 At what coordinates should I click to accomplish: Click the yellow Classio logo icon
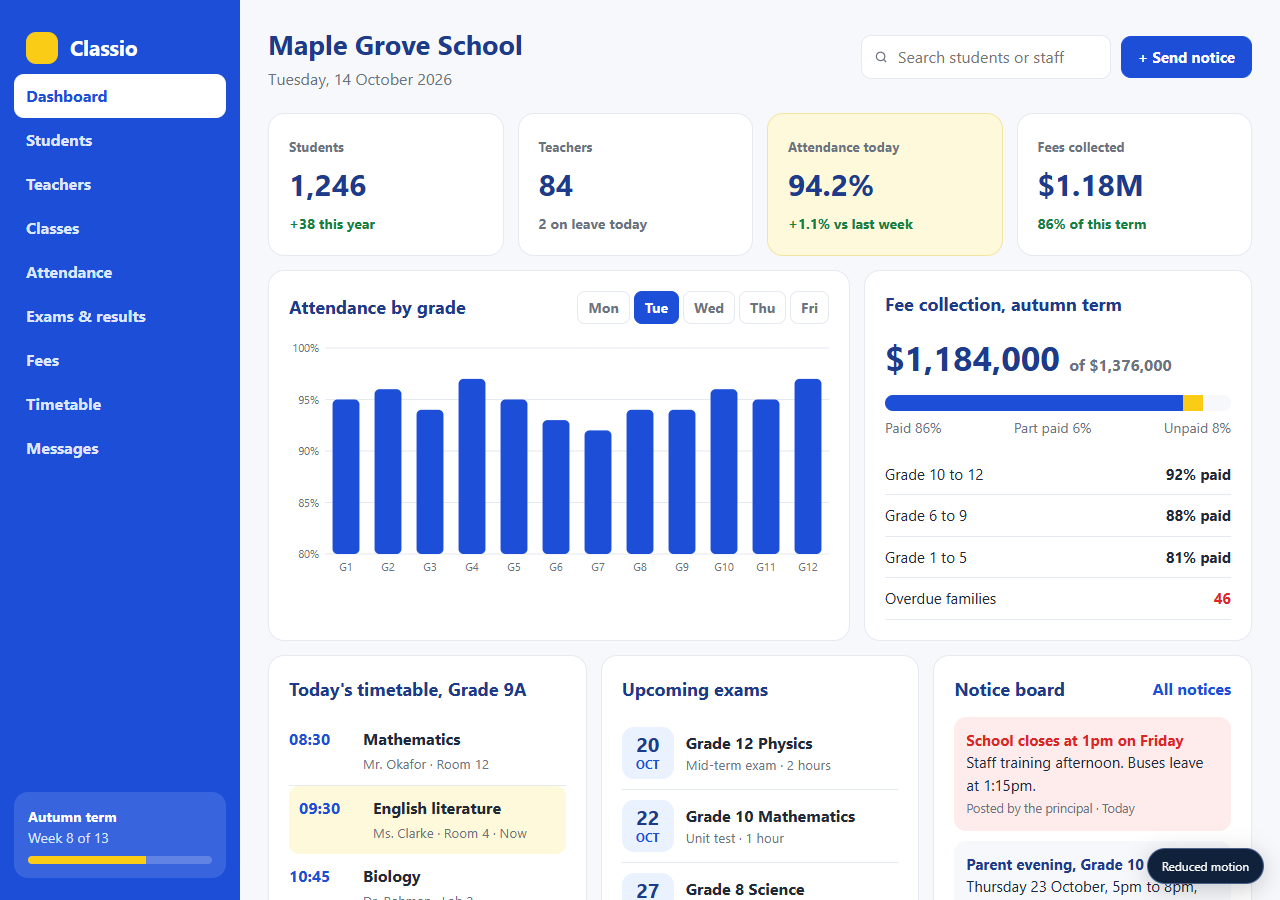tap(42, 48)
